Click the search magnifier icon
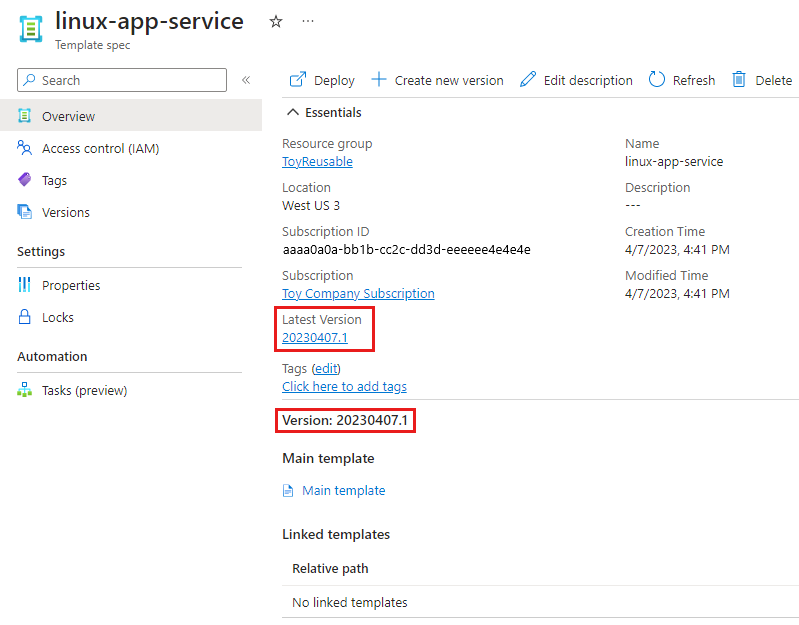This screenshot has height=625, width=799. click(x=30, y=80)
